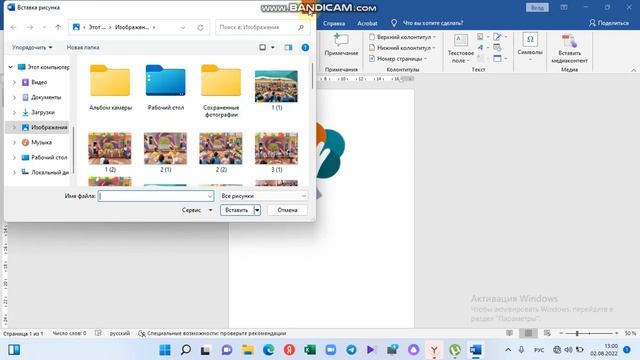Click the Новая папка button
This screenshot has height=360, width=640.
coord(83,47)
